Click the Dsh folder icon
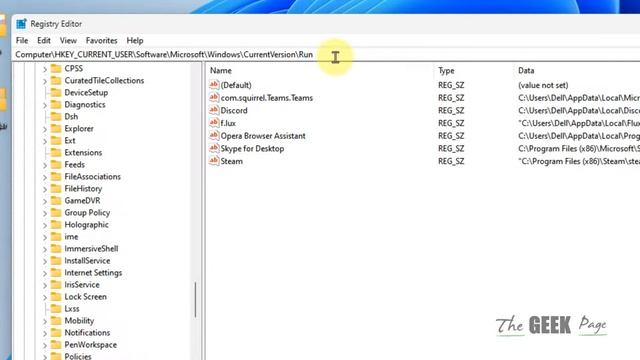Viewport: 640px width, 360px height. [x=56, y=117]
